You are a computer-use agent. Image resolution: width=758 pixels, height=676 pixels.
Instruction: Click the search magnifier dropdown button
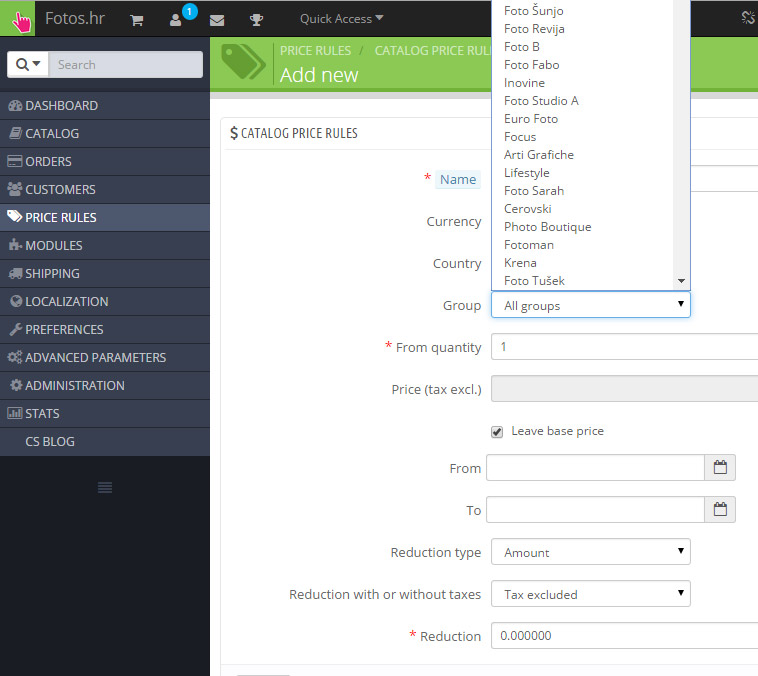[x=28, y=64]
